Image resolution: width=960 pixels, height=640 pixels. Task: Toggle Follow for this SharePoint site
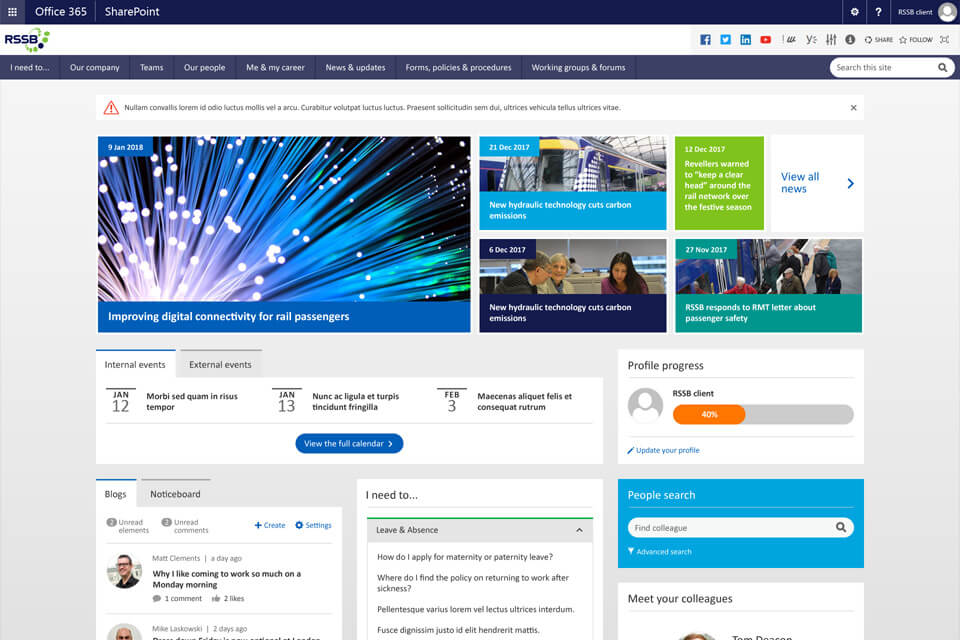point(915,40)
